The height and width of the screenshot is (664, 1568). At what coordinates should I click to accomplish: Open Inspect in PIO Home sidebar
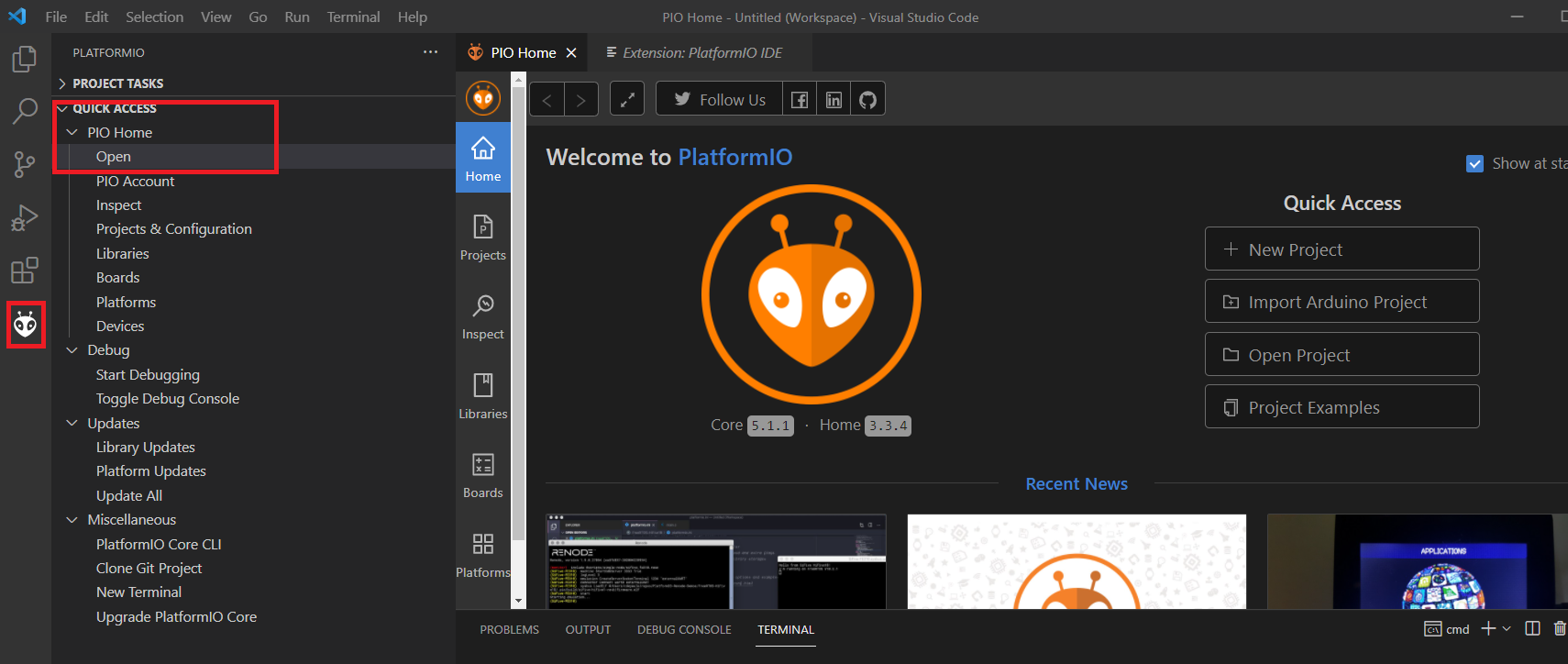point(483,317)
